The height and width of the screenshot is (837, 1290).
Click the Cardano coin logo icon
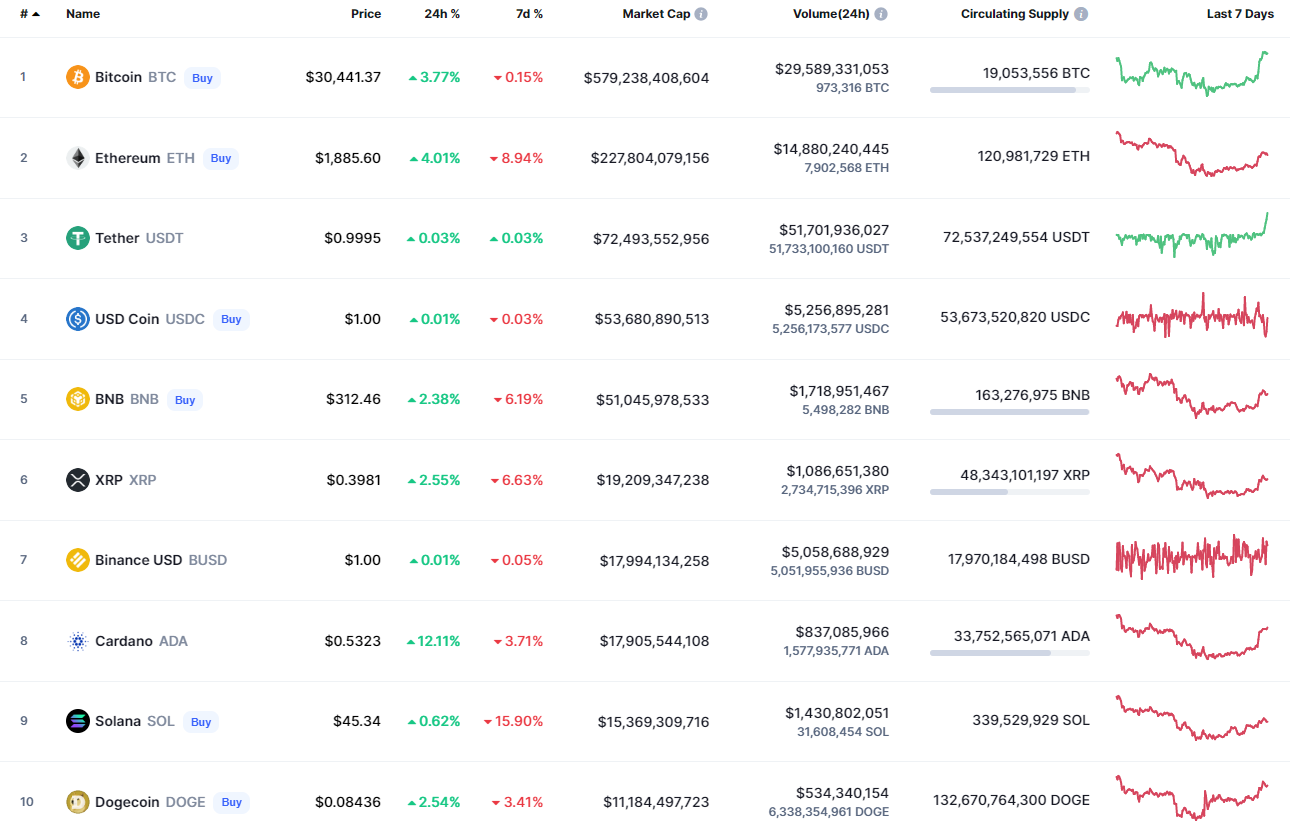tap(78, 641)
